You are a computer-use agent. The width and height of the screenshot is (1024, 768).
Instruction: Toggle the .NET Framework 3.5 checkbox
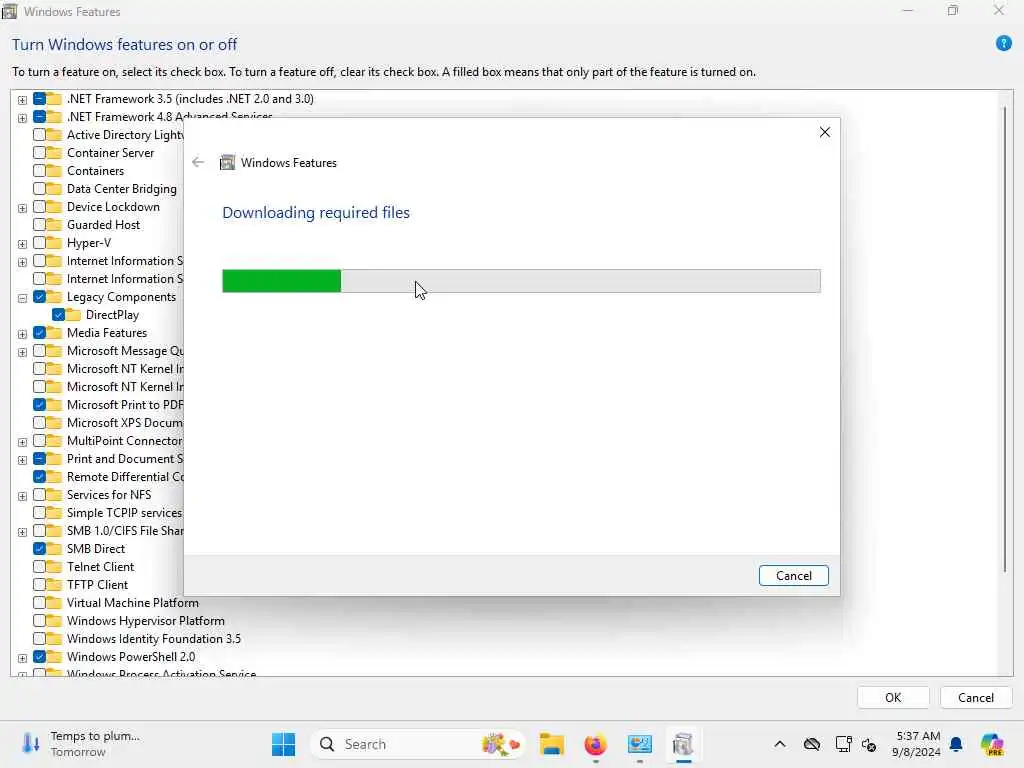[x=39, y=99]
